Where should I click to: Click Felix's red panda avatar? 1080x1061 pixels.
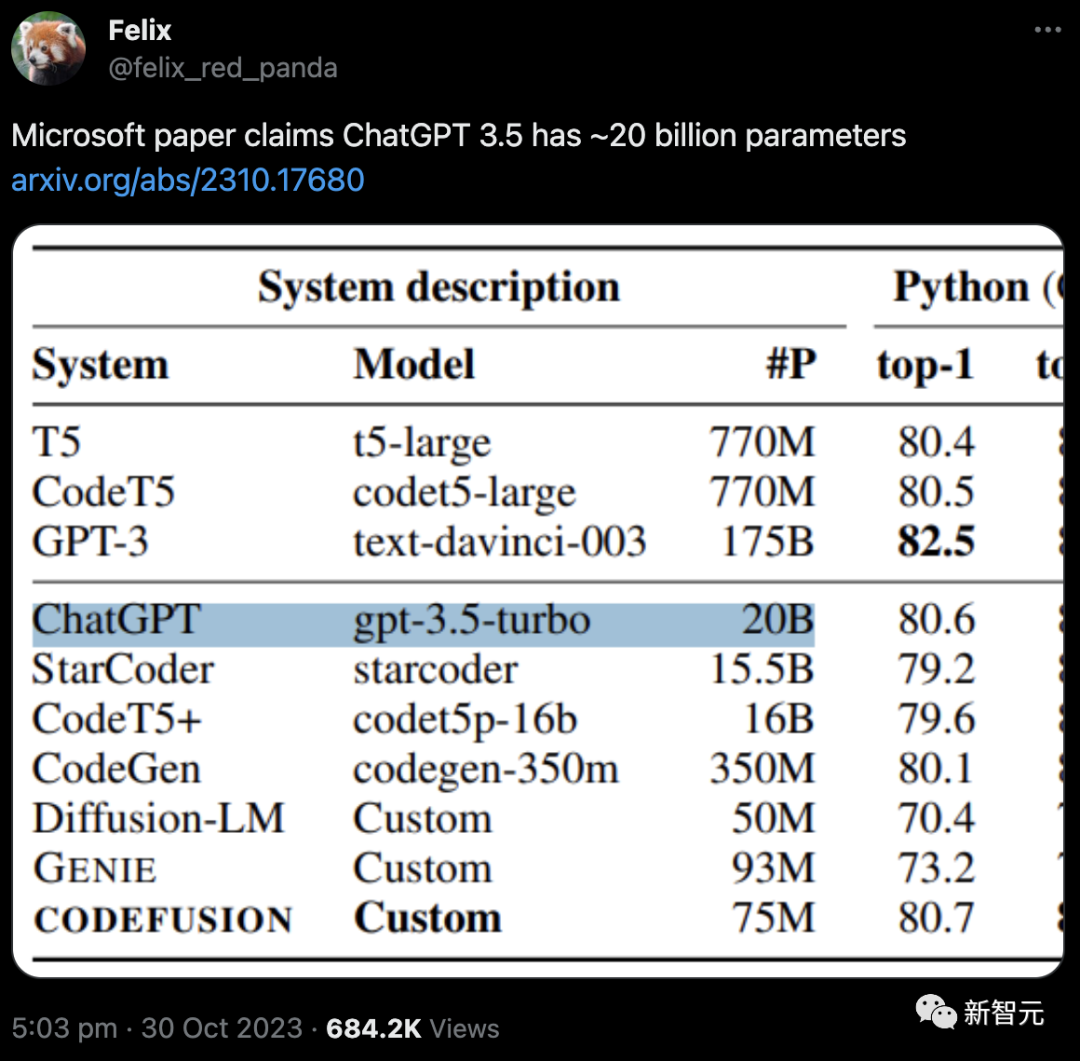click(x=48, y=48)
